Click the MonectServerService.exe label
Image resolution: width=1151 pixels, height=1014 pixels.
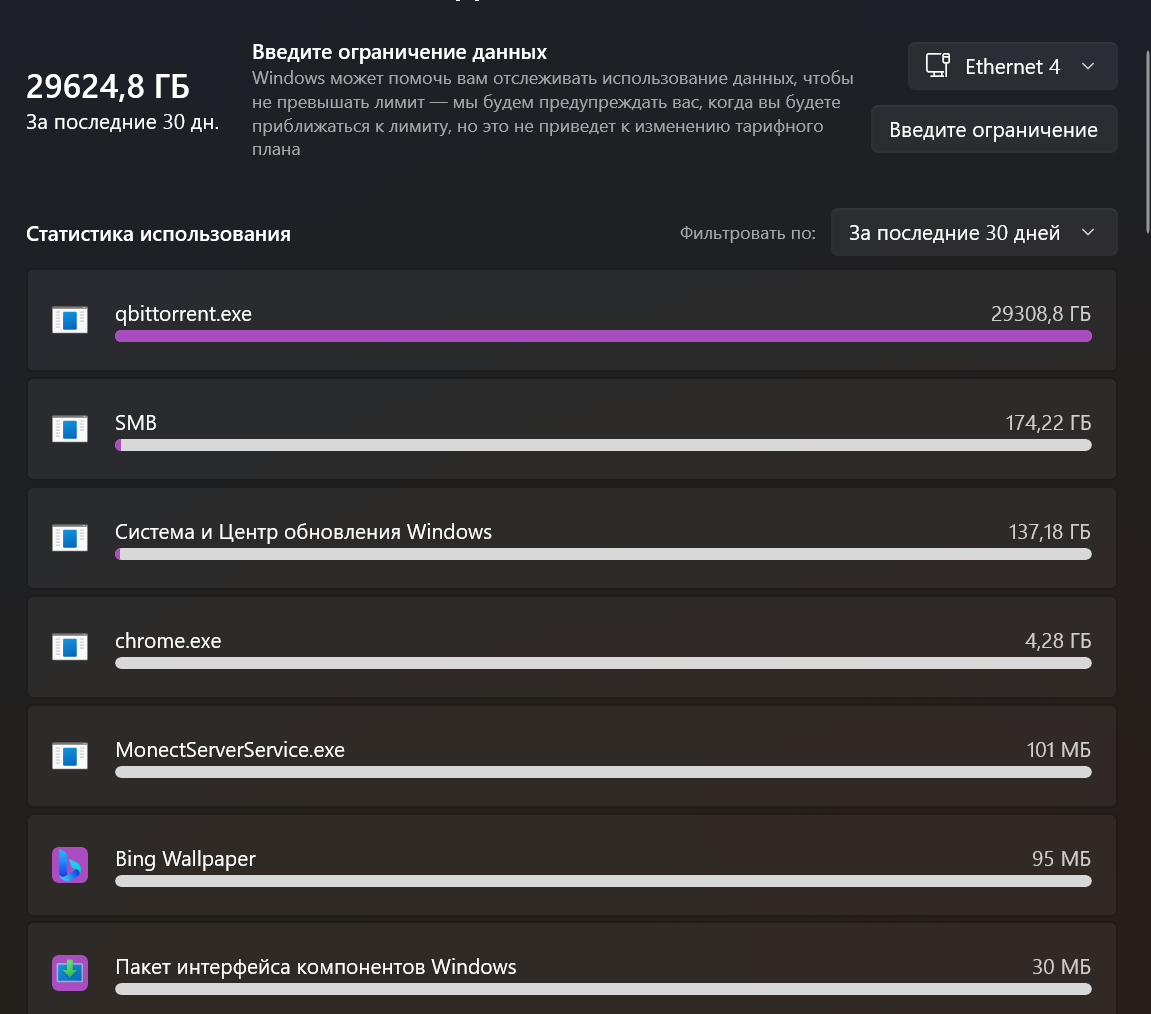tap(230, 750)
